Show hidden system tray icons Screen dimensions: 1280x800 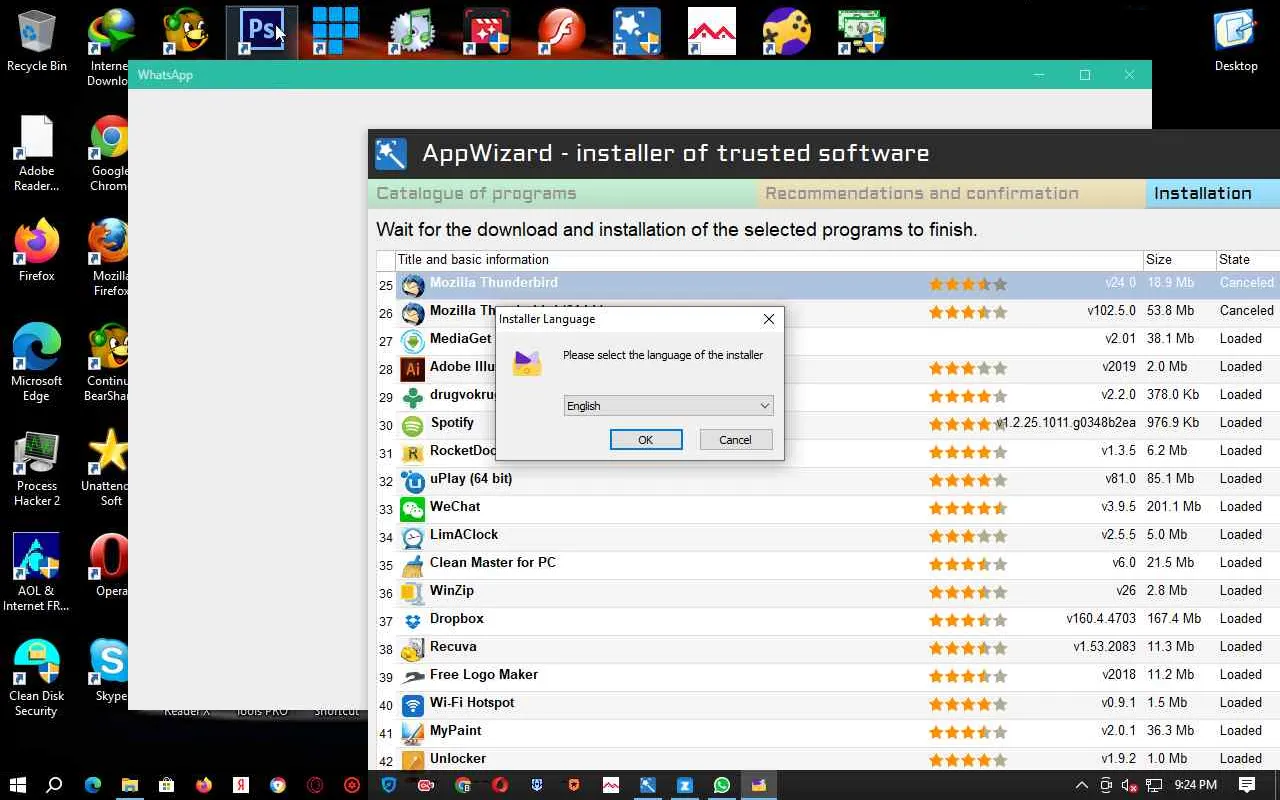[x=1081, y=785]
